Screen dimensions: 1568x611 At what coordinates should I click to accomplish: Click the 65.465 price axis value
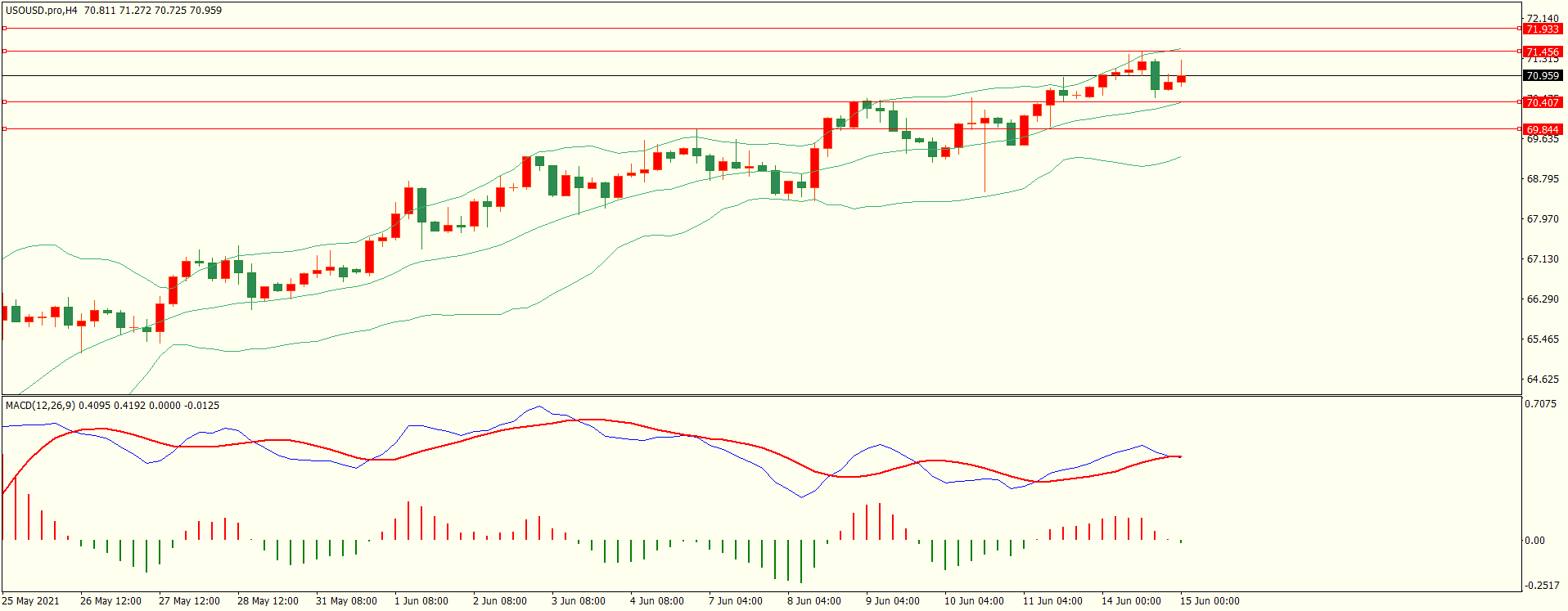coord(1543,339)
